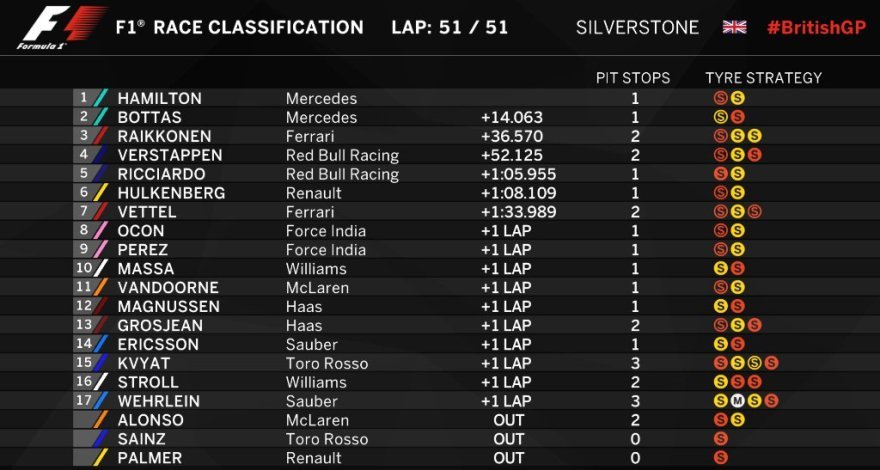Click Massa's position 10 badge
The image size is (880, 470).
[x=82, y=268]
